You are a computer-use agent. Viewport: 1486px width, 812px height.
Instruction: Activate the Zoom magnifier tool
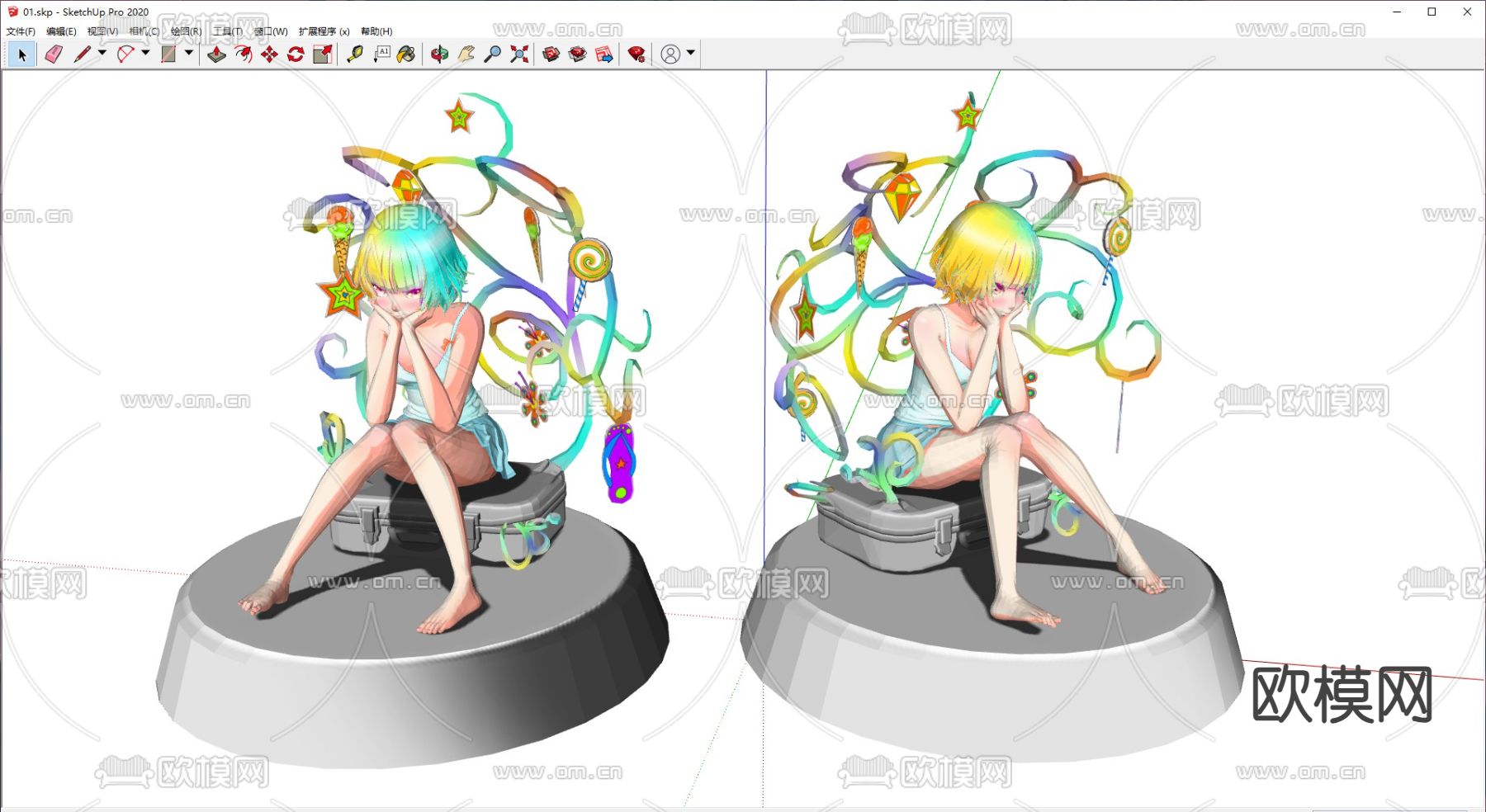click(492, 54)
